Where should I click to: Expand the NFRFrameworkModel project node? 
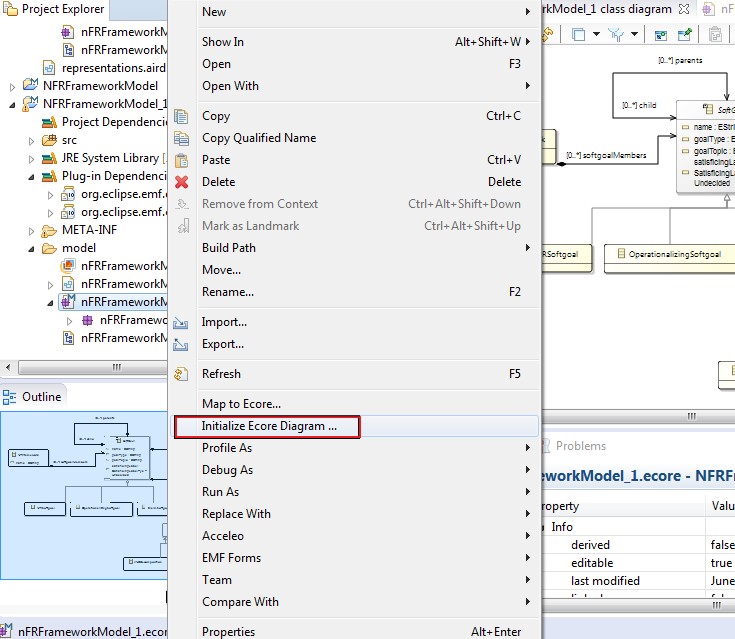tap(13, 87)
